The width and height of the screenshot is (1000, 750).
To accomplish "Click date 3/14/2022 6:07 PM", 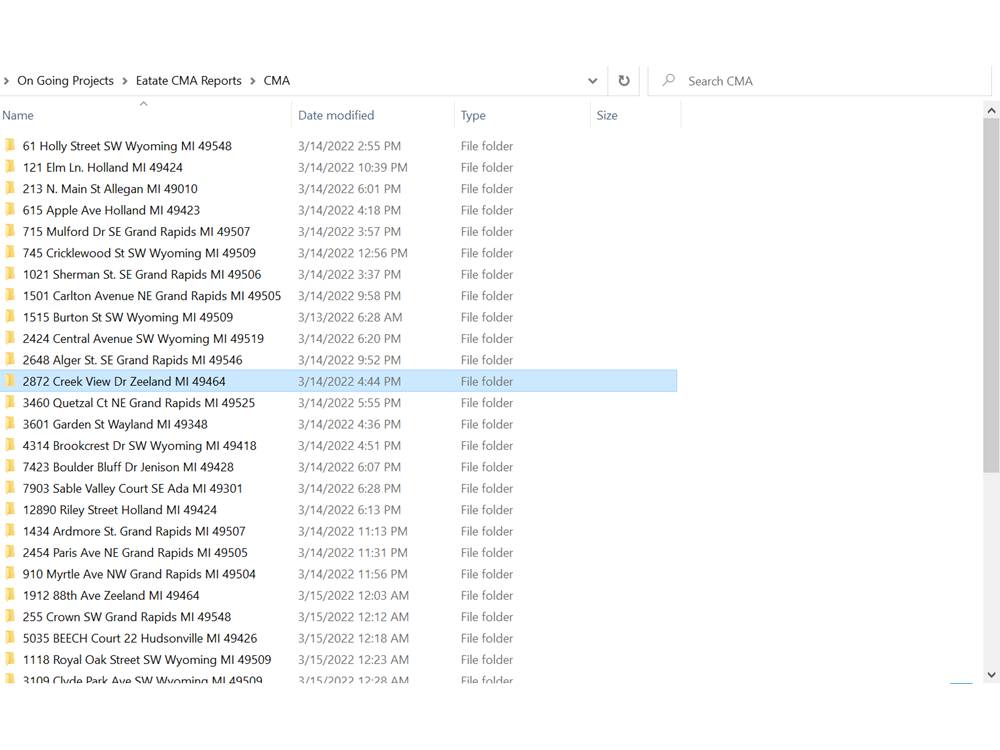I will click(349, 467).
